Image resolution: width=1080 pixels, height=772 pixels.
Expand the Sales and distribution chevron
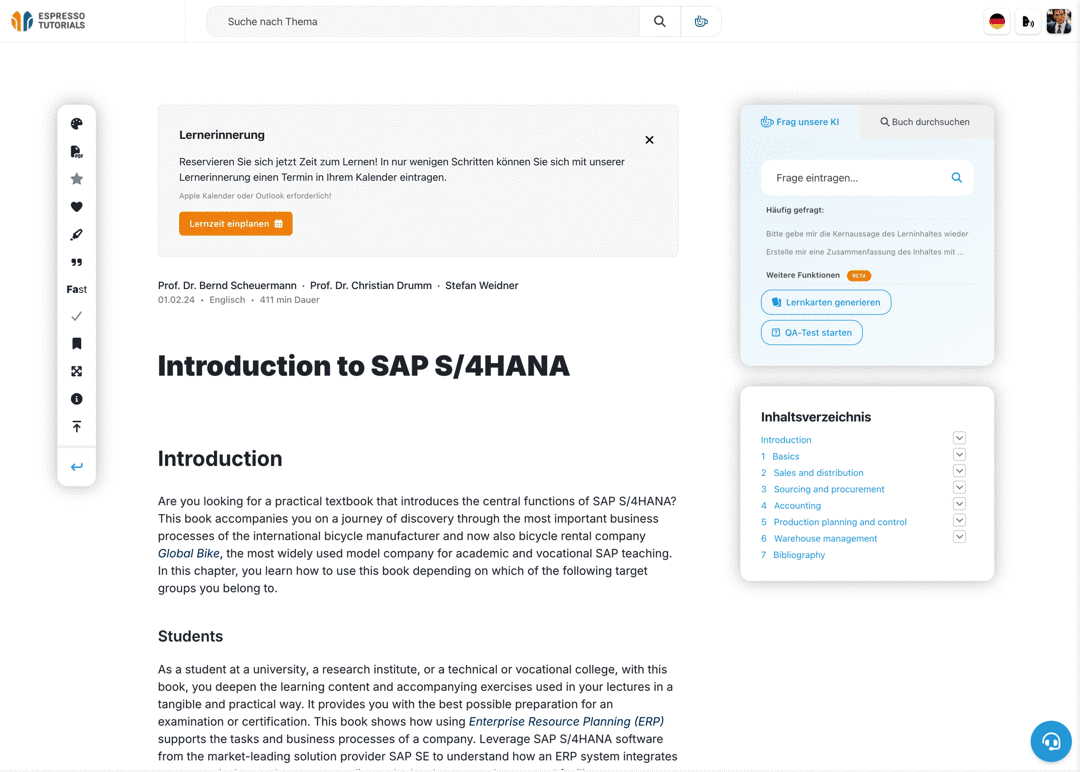coord(959,471)
